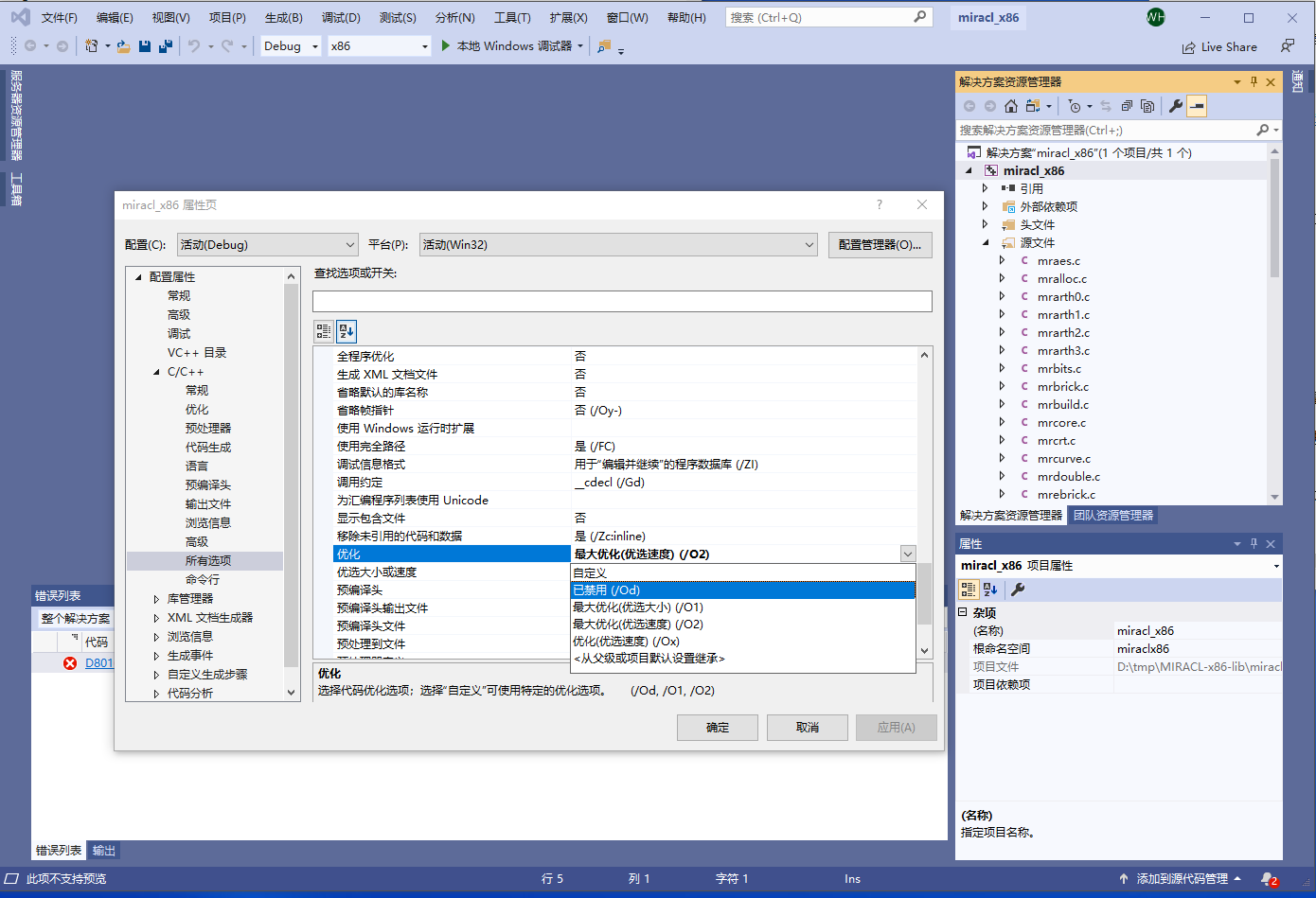Open the 平台(P) dropdown 活动(Win32)
This screenshot has height=898, width=1316.
[x=618, y=244]
